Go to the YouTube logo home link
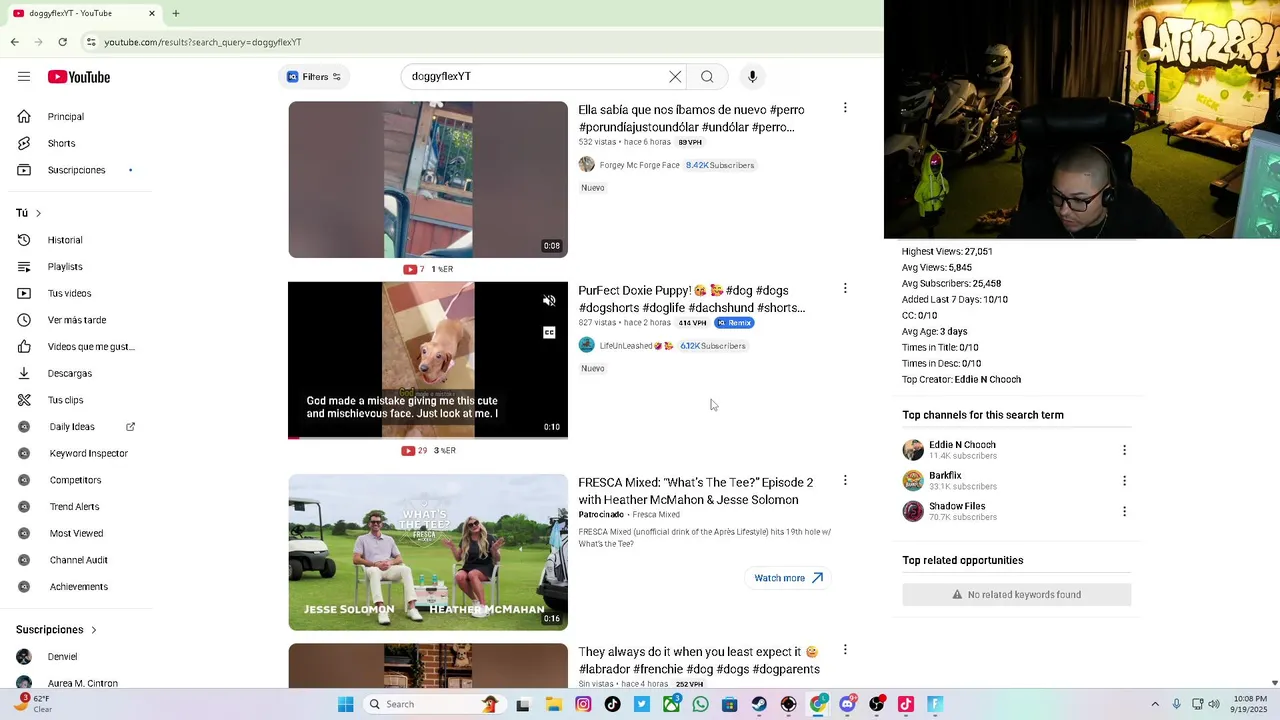The width and height of the screenshot is (1280, 720). (78, 77)
